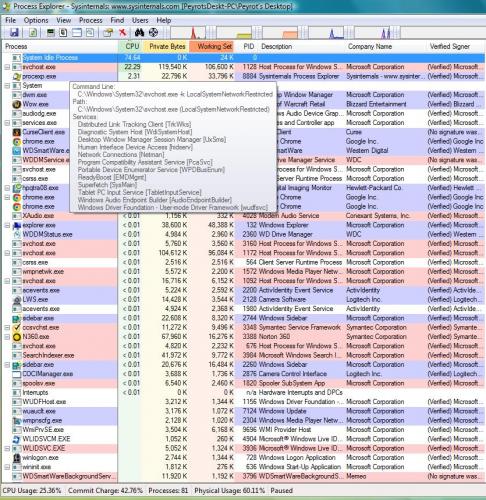
Task: Open the File menu
Action: (x=11, y=20)
